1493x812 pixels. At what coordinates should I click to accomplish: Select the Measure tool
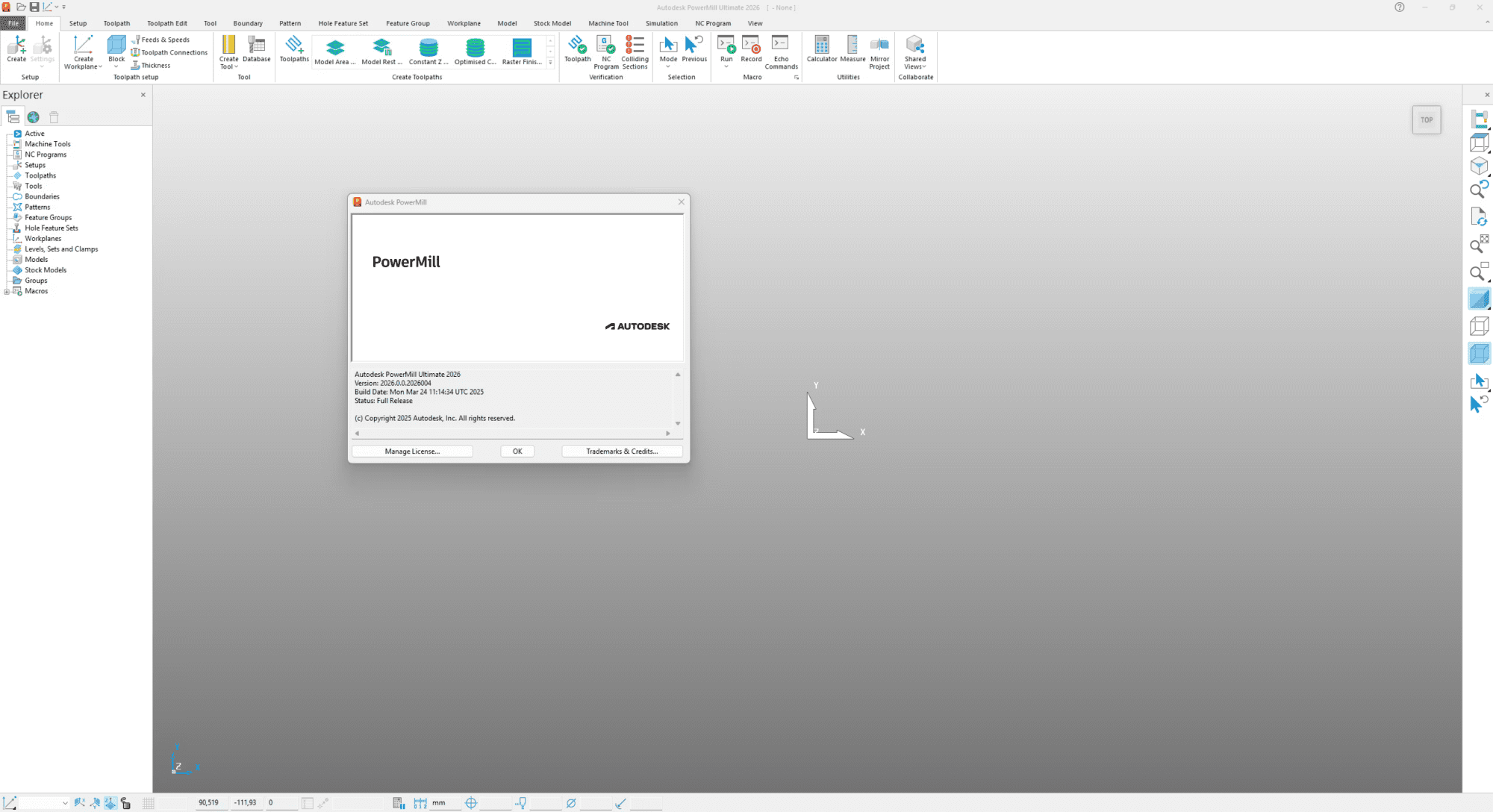(x=853, y=49)
